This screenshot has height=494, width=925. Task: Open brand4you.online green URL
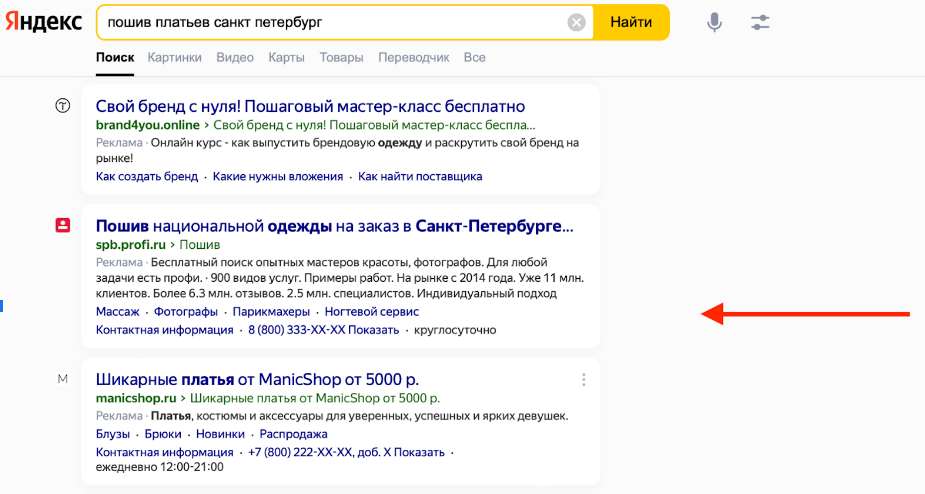[x=147, y=125]
